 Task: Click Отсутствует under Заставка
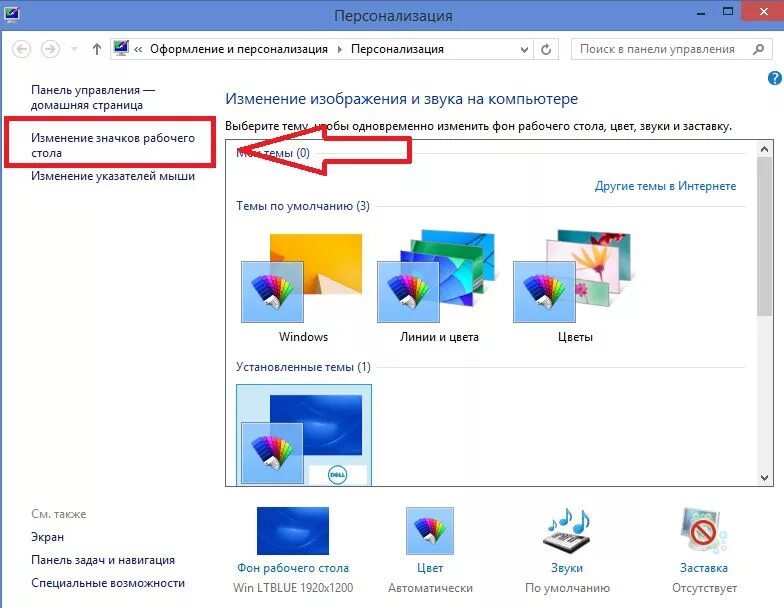(704, 588)
